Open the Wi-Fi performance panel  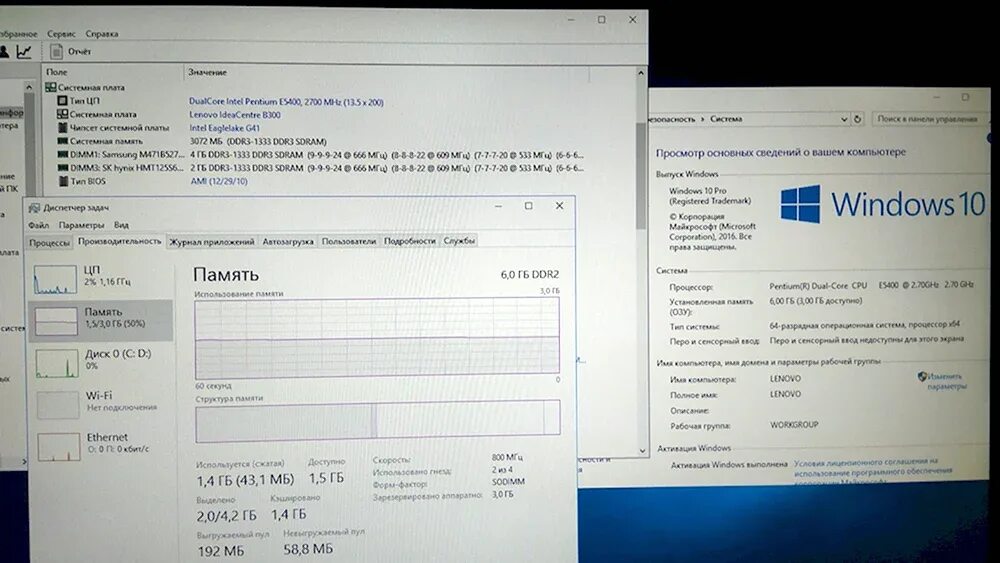point(101,404)
